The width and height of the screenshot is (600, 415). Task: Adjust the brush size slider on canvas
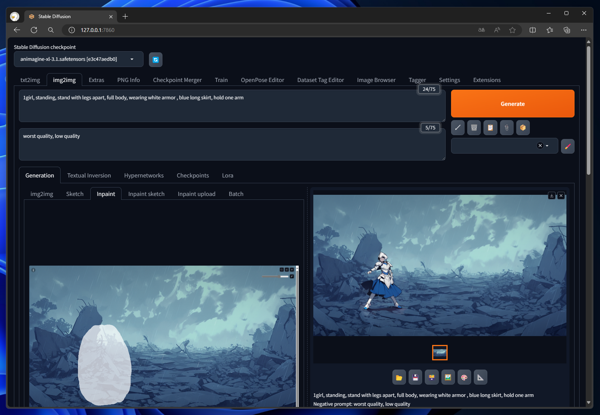[275, 276]
